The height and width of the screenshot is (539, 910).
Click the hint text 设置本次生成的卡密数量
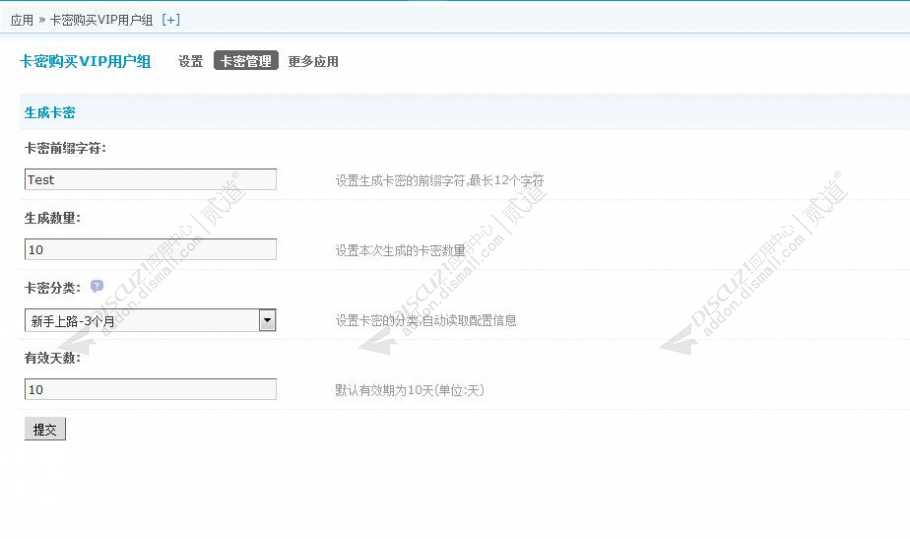click(x=400, y=251)
